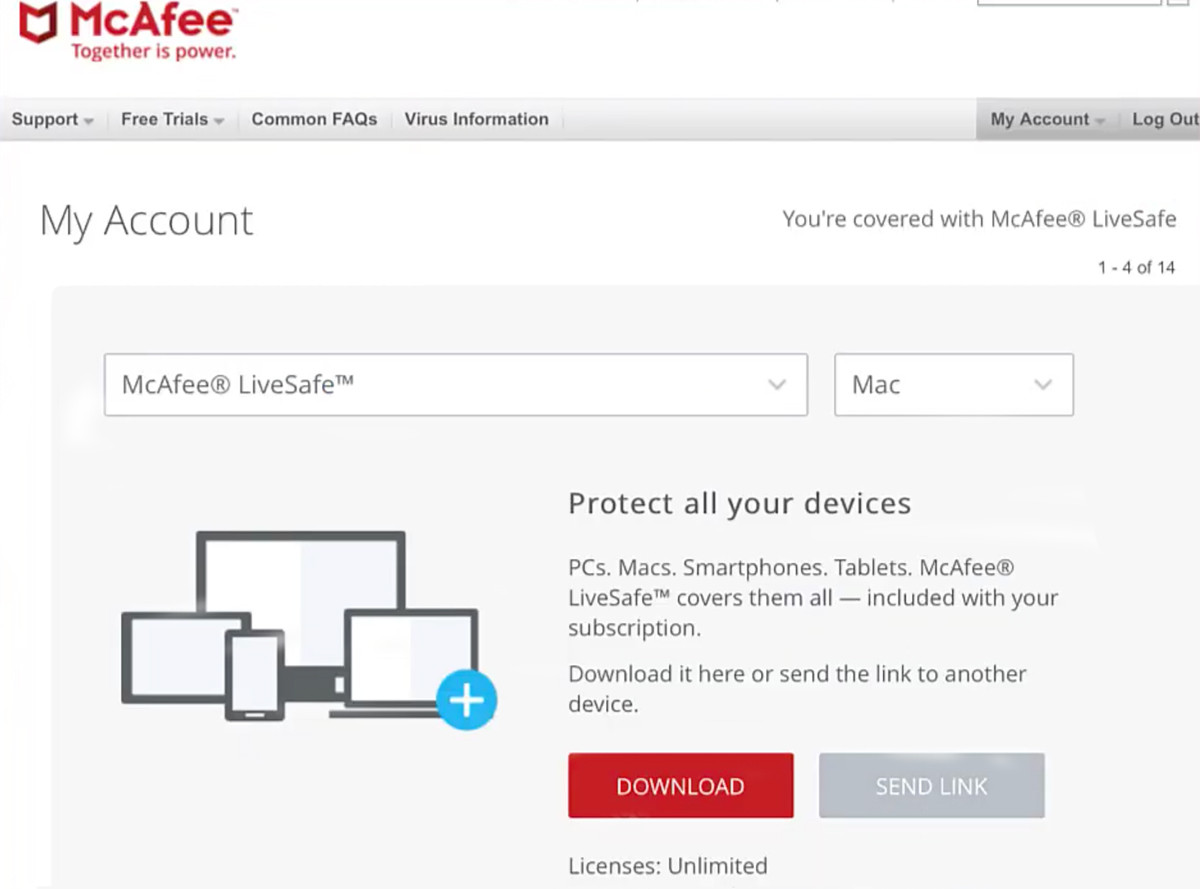
Task: Click the McAfee Together is power wordmark
Action: (153, 30)
